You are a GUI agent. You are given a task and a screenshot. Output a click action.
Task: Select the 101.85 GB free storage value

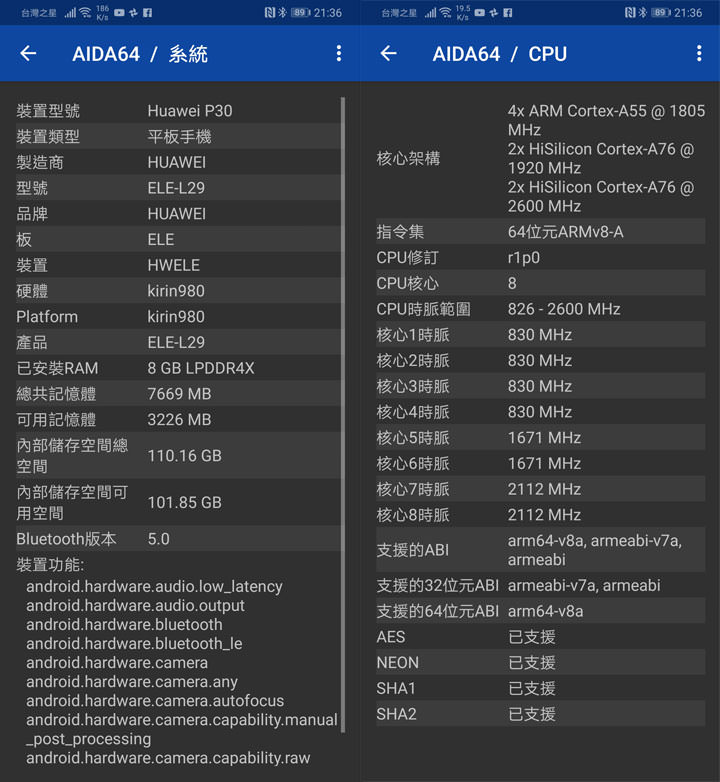pyautogui.click(x=184, y=502)
